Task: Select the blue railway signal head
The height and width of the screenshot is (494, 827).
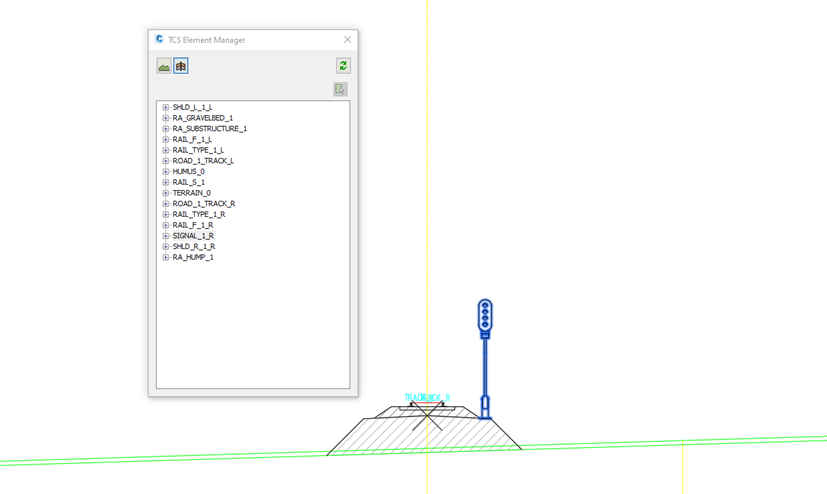Action: (x=485, y=316)
